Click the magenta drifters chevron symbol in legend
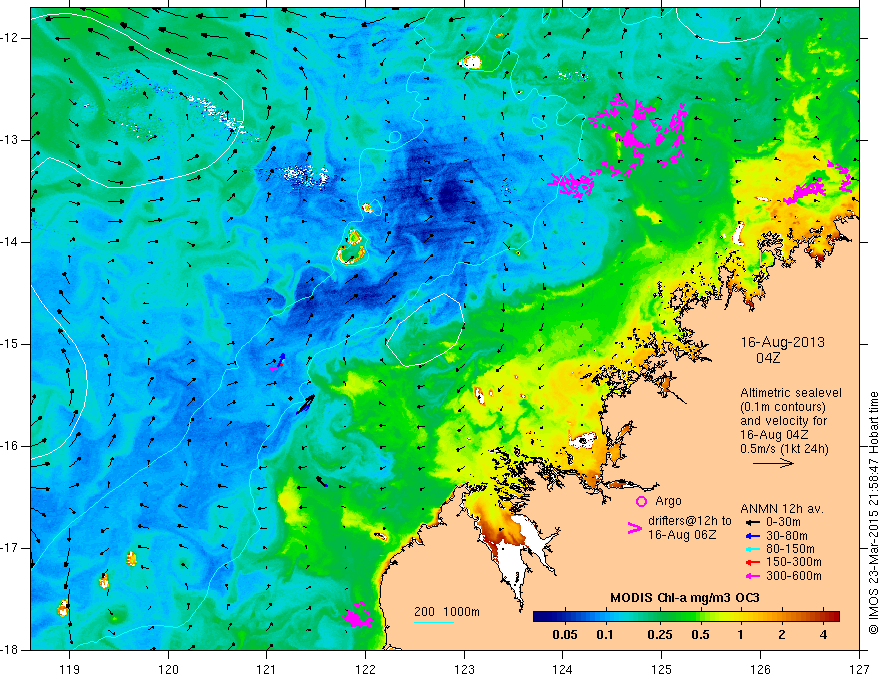Viewport: 880px width, 680px height. [635, 528]
